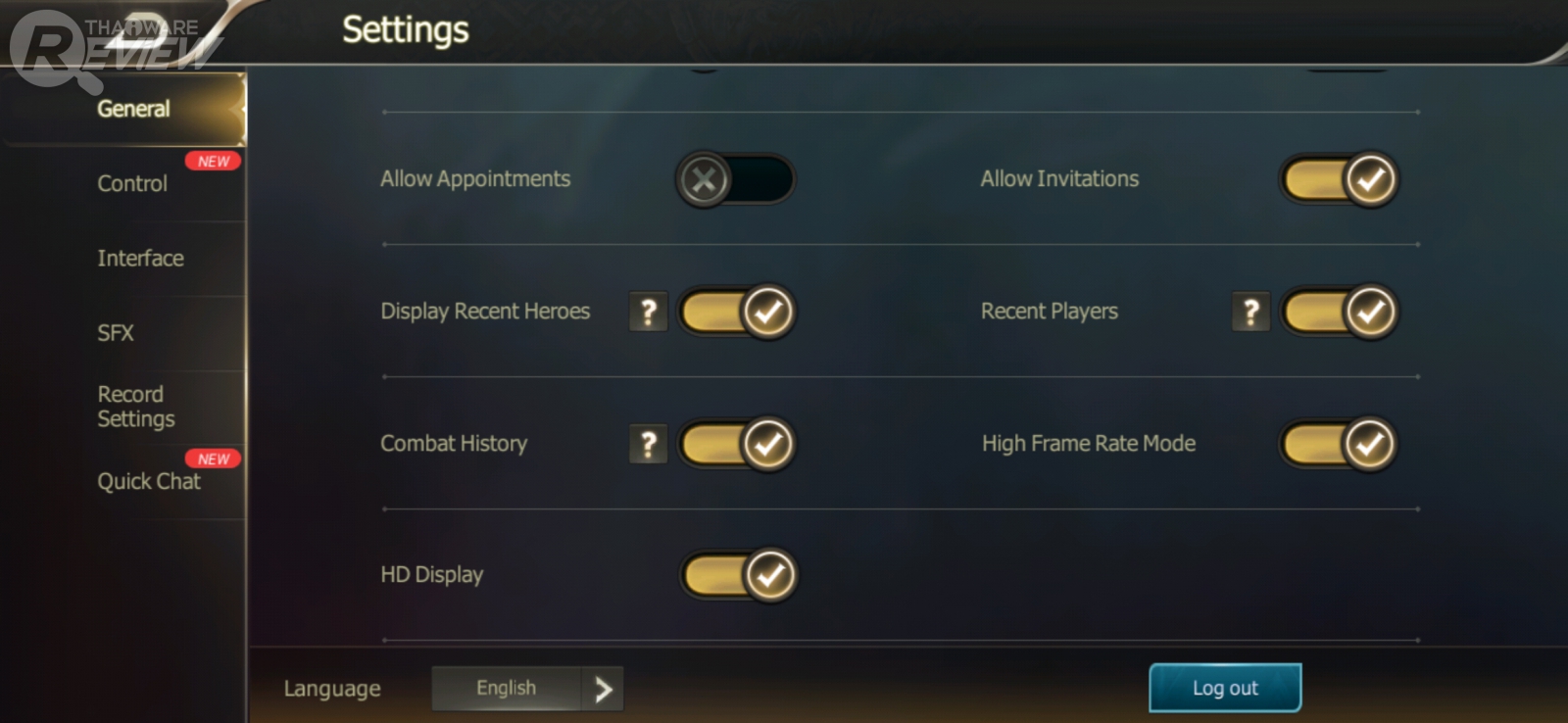Screen dimensions: 1568x723
Task: Disable High Frame Rate Mode
Action: 1339,444
